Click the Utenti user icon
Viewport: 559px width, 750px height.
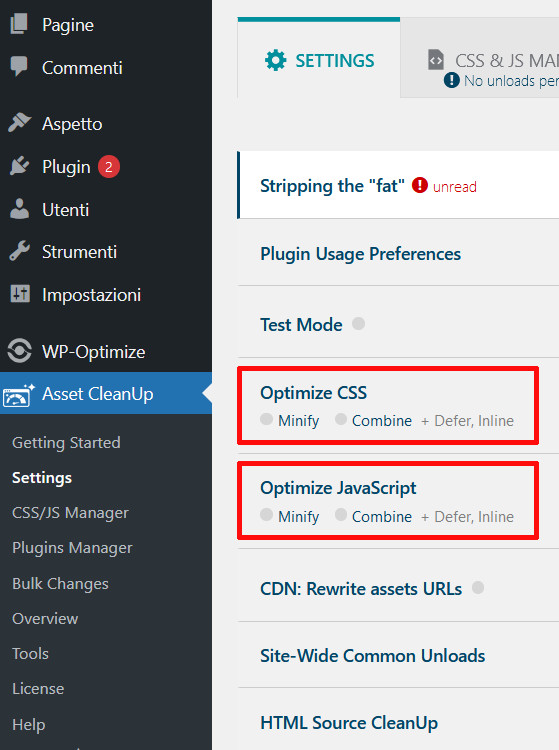pos(19,209)
